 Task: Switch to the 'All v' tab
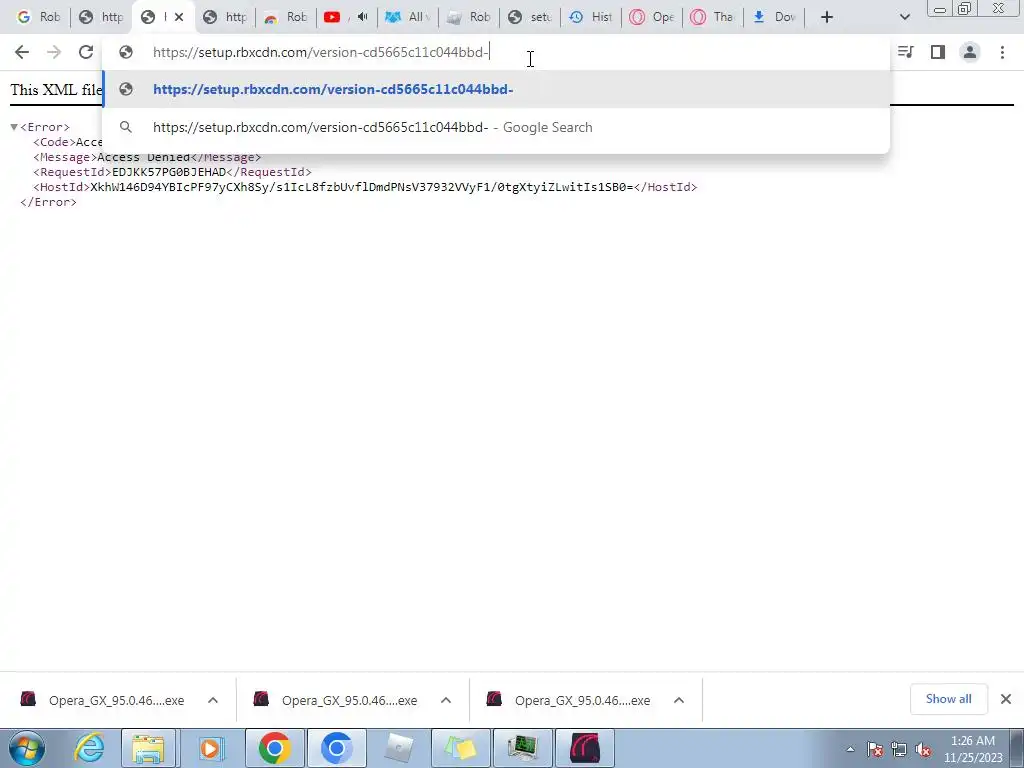[x=408, y=17]
